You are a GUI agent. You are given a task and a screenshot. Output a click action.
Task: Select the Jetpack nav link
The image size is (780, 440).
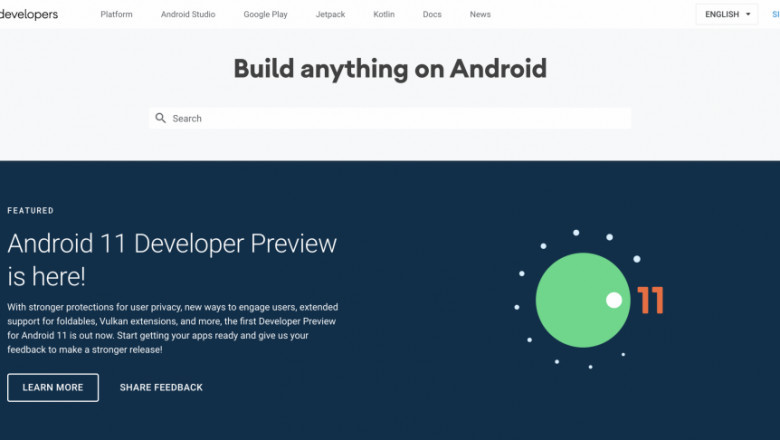[330, 14]
